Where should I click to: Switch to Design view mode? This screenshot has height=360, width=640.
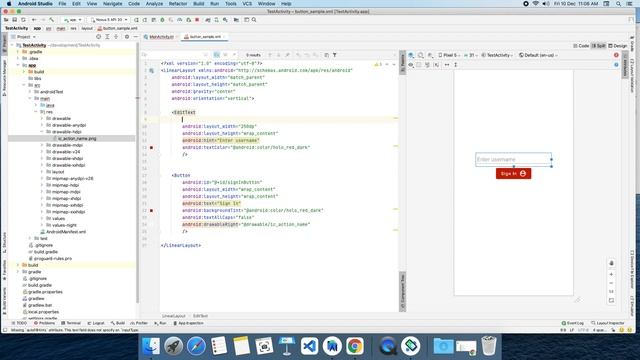(618, 46)
